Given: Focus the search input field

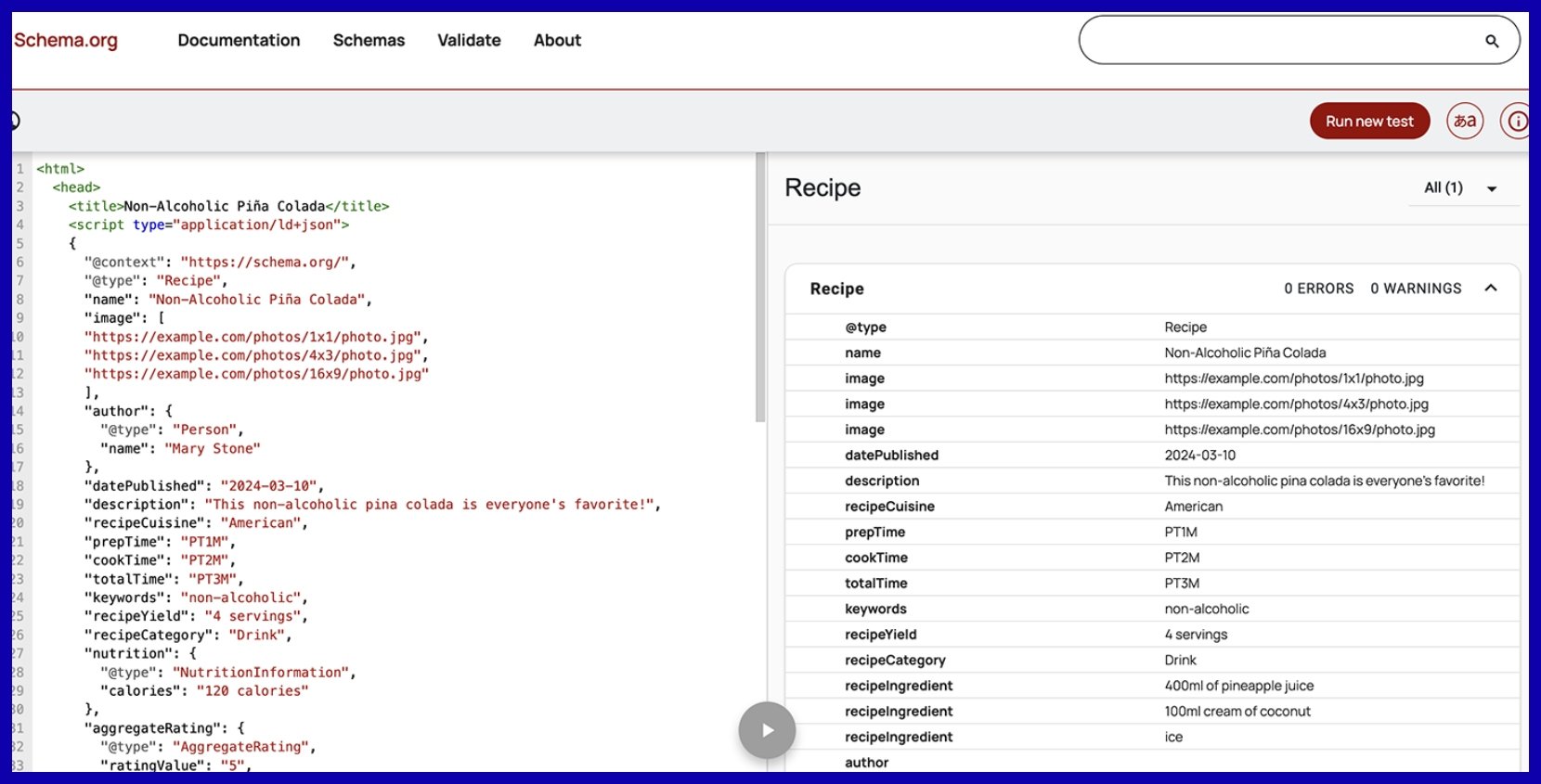Looking at the screenshot, I should pyautogui.click(x=1281, y=41).
